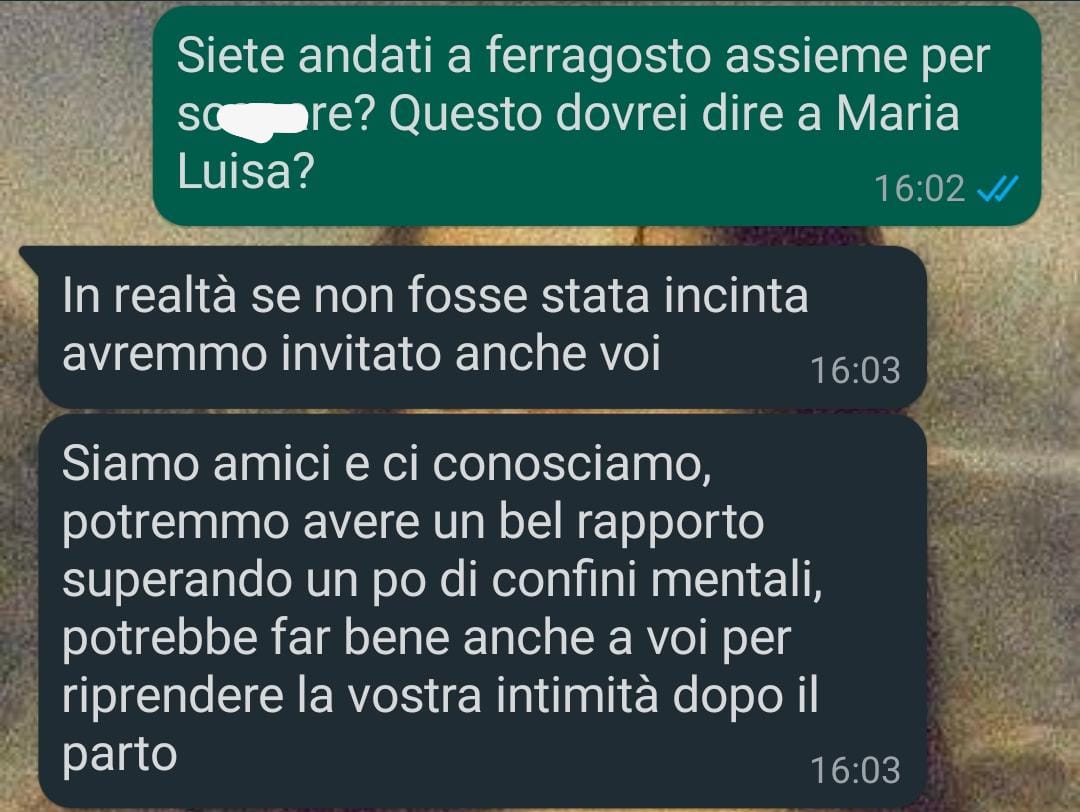
Task: Select the message "In realtà se non fosse stata incinta"
Action: point(435,296)
